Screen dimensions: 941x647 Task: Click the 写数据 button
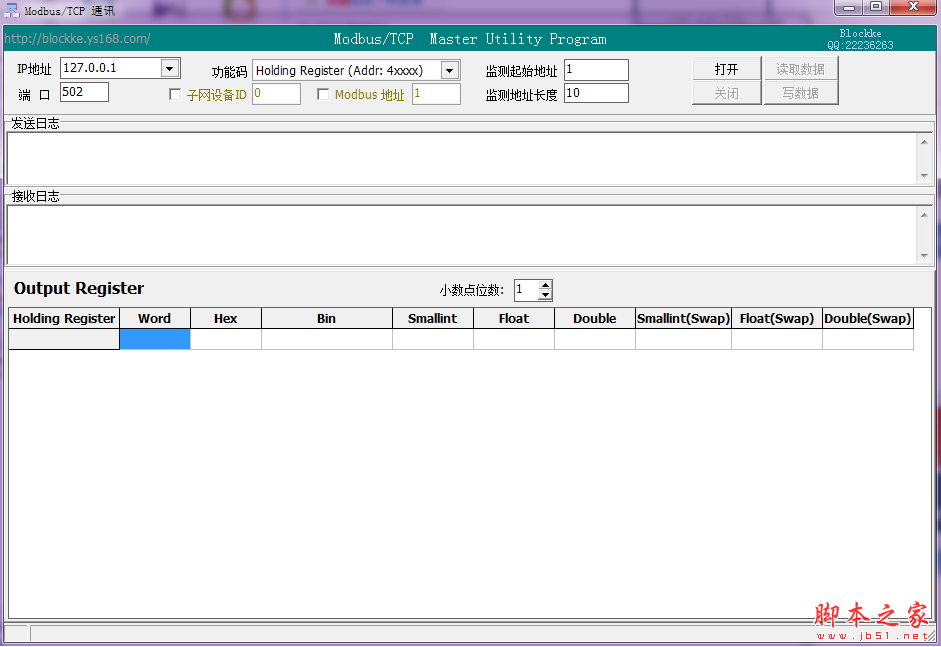pos(800,93)
